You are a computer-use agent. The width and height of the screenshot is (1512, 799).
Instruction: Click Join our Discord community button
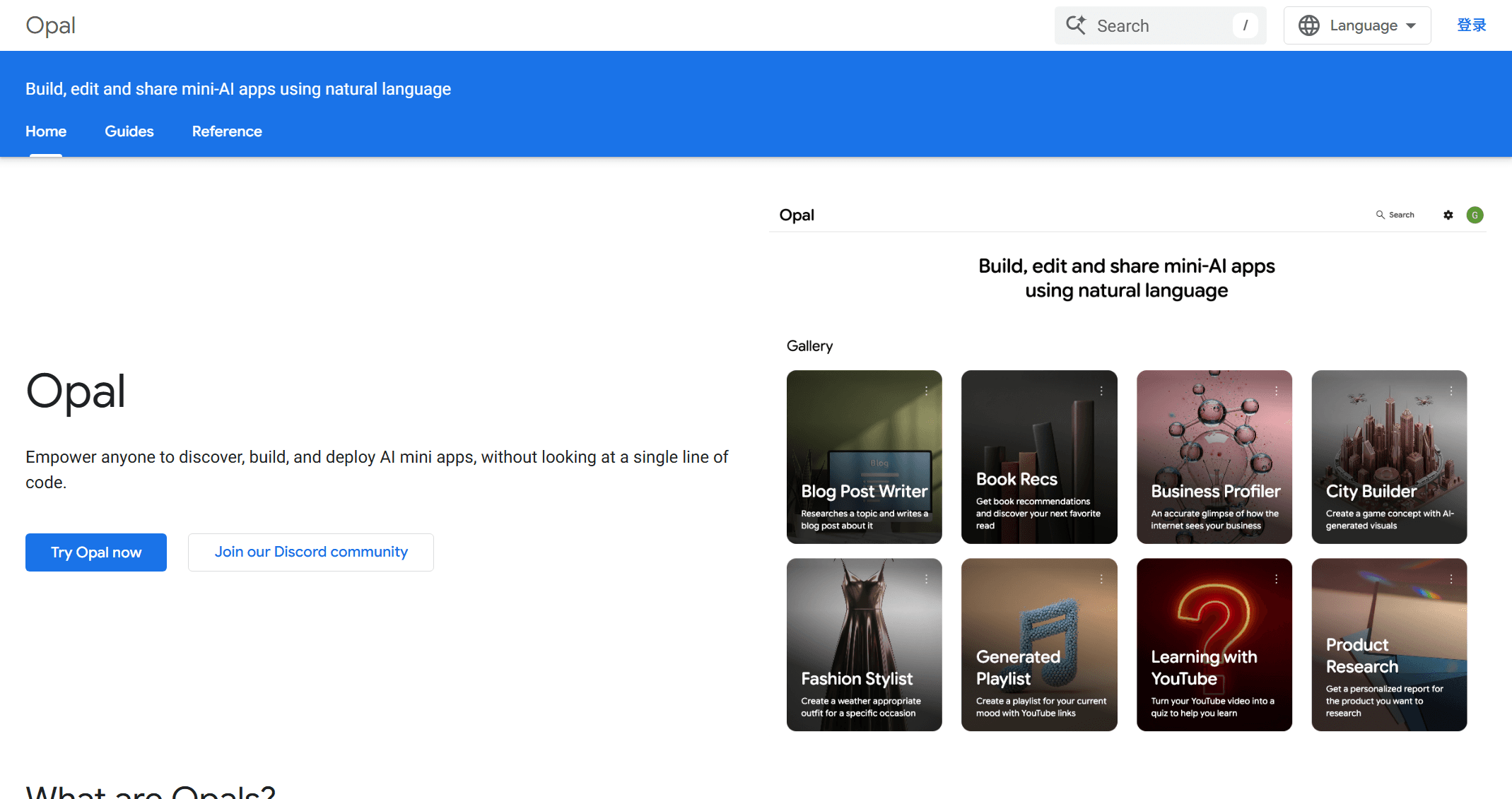311,552
